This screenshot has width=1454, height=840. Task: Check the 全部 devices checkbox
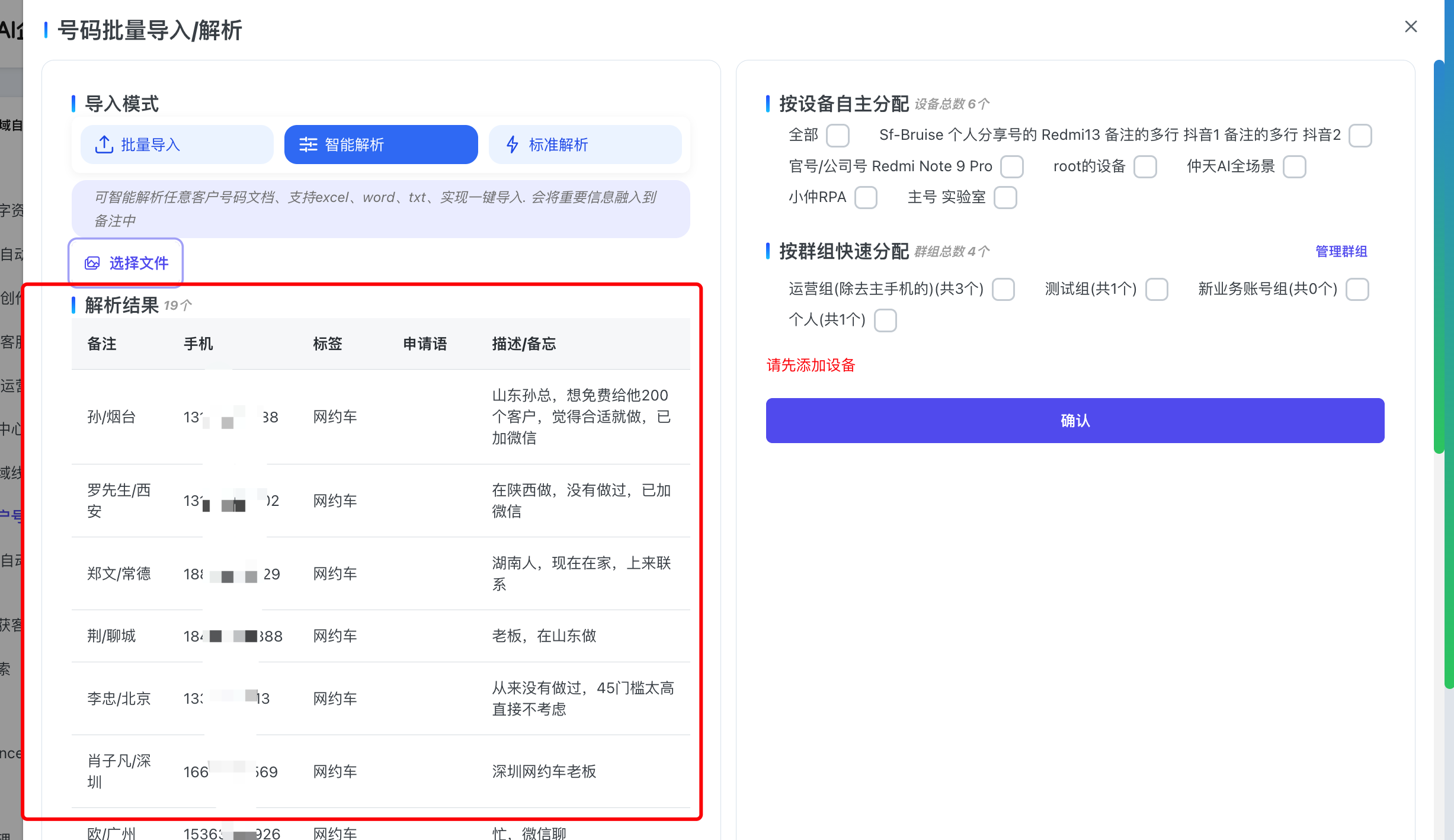(838, 135)
